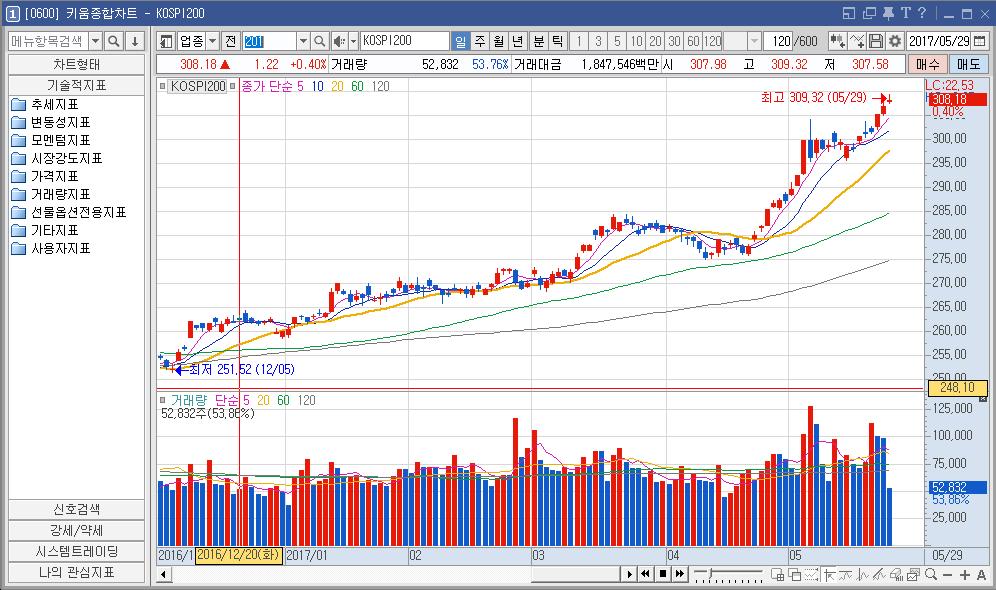Switch chart to 월 (monthly) period
Screen dimensions: 996x590
click(x=498, y=41)
